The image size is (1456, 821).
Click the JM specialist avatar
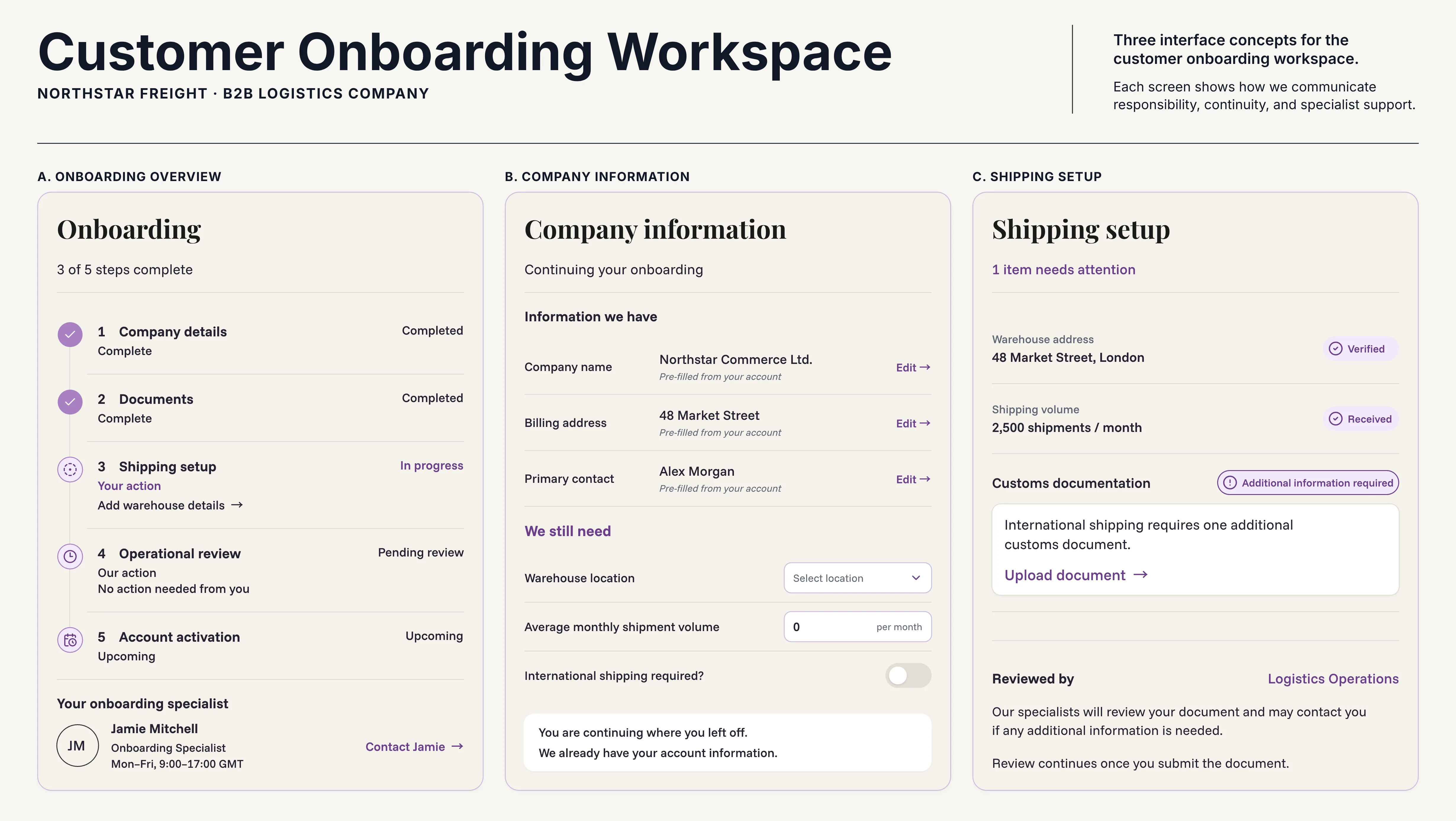(78, 746)
